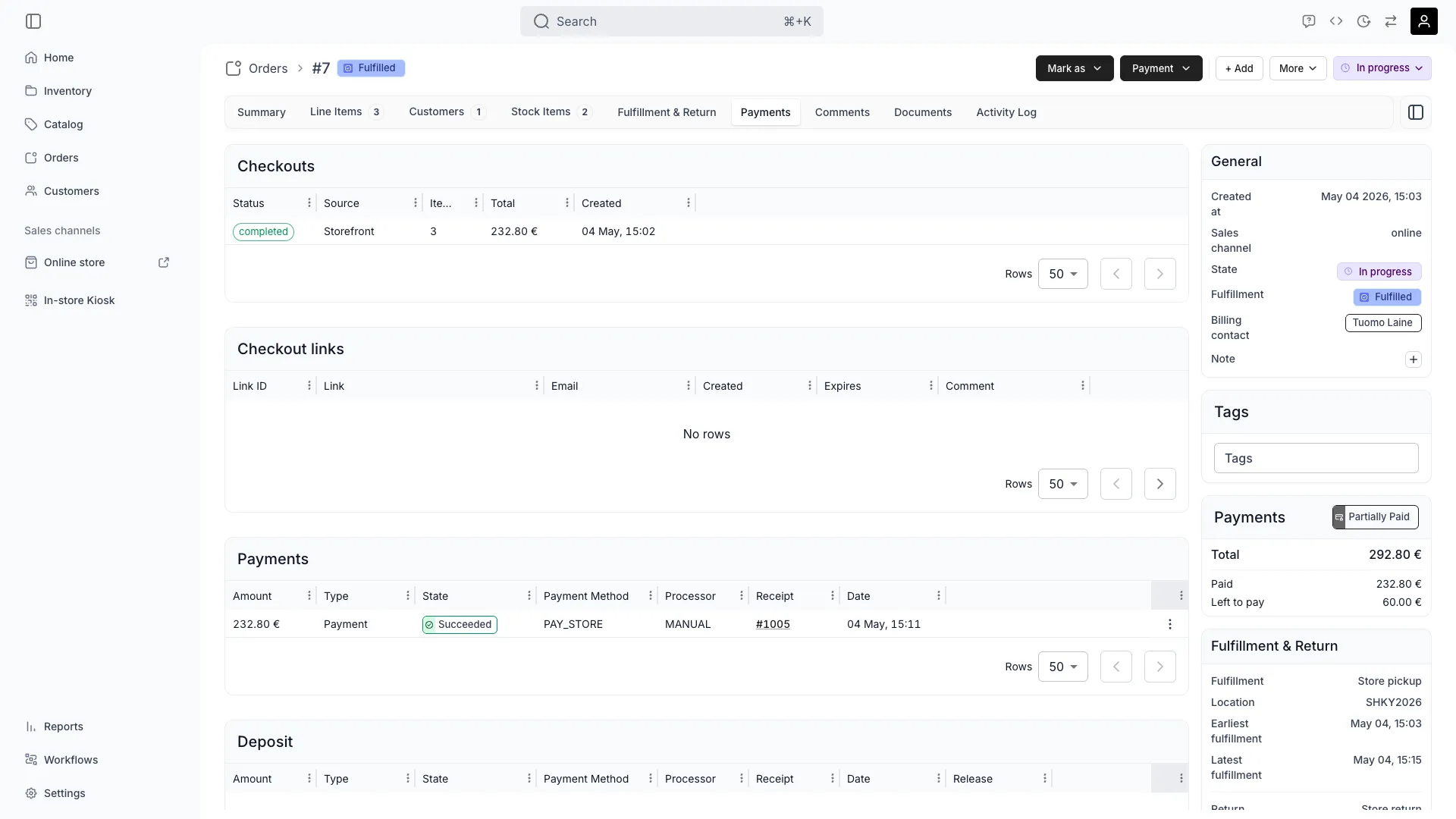Switch to the Comments tab
This screenshot has width=1456, height=819.
coord(842,112)
